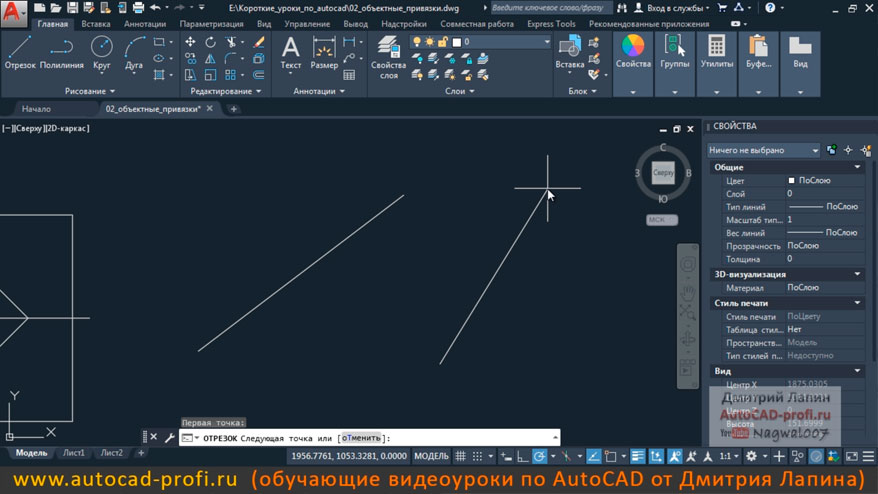Click the Цвет ПоСлою color swatch

coord(791,180)
